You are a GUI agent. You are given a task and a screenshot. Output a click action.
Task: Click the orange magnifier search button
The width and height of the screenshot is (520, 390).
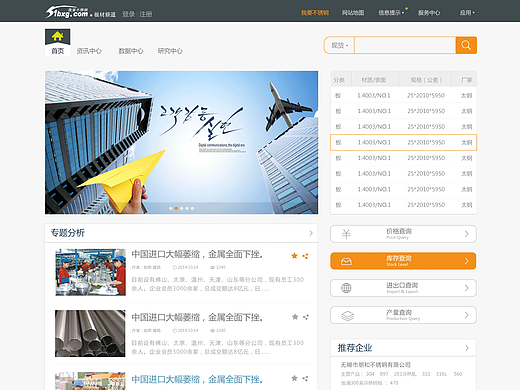tap(466, 45)
